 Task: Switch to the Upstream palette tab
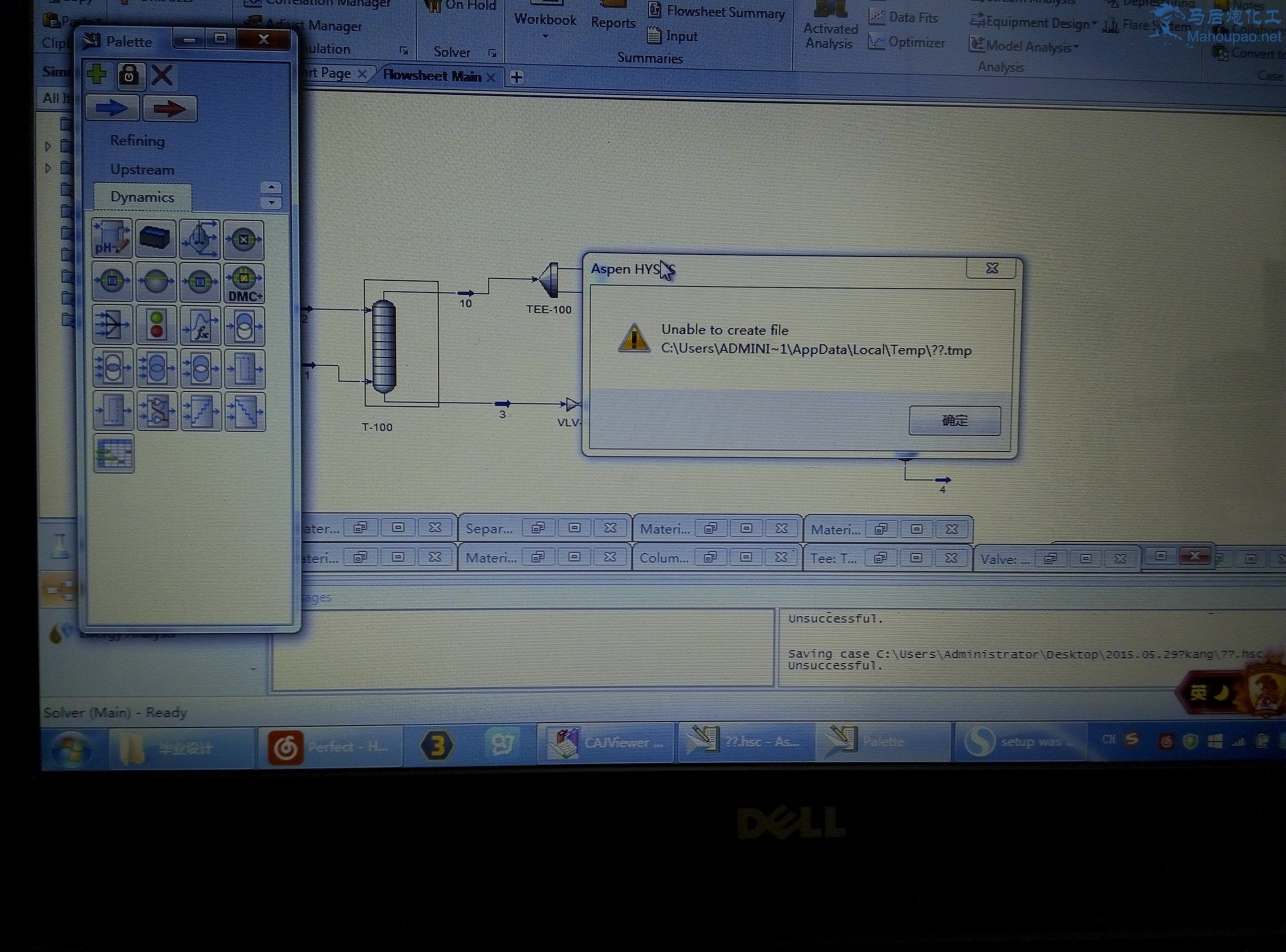(142, 169)
